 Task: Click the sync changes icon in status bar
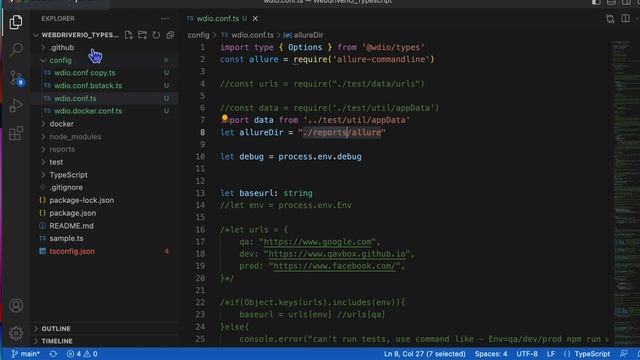53,354
